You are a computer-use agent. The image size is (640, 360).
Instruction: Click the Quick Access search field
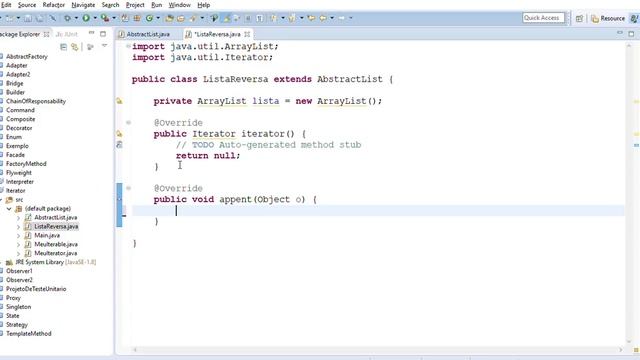click(x=543, y=18)
